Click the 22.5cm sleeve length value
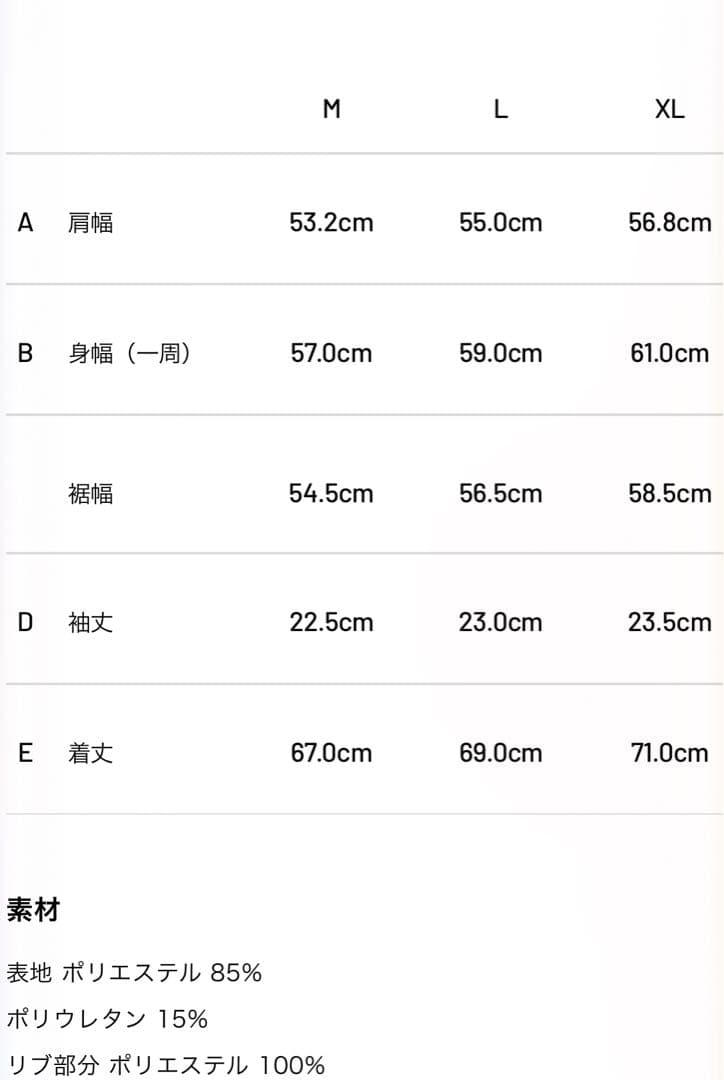Screen dimensions: 724x1080 click(x=331, y=622)
